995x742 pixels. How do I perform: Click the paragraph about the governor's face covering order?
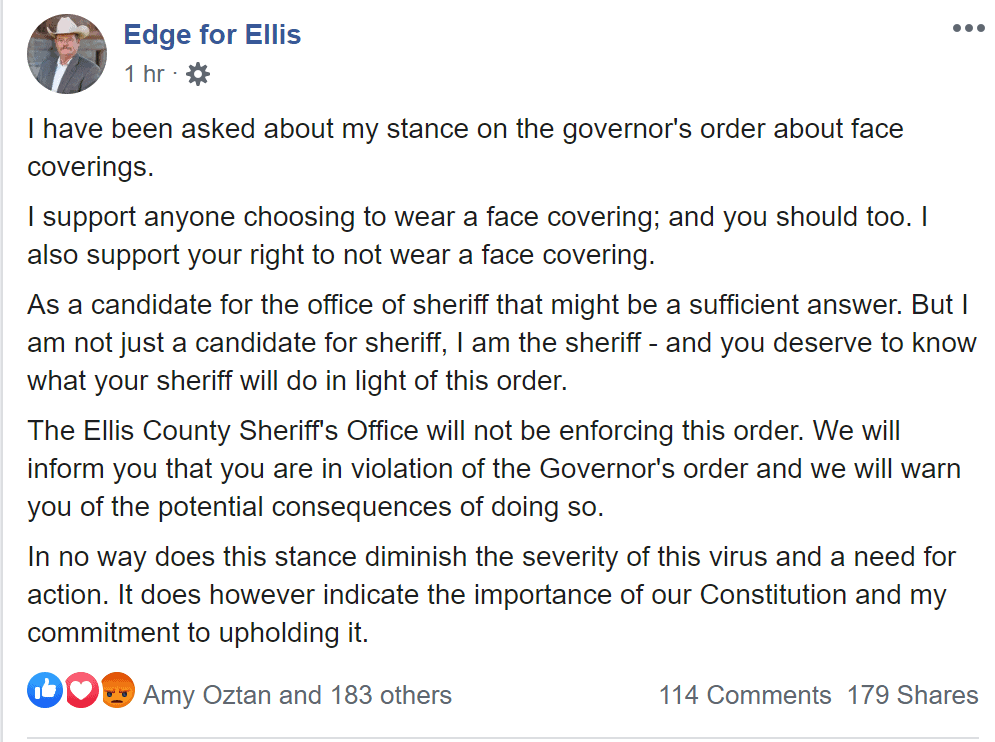pyautogui.click(x=465, y=148)
